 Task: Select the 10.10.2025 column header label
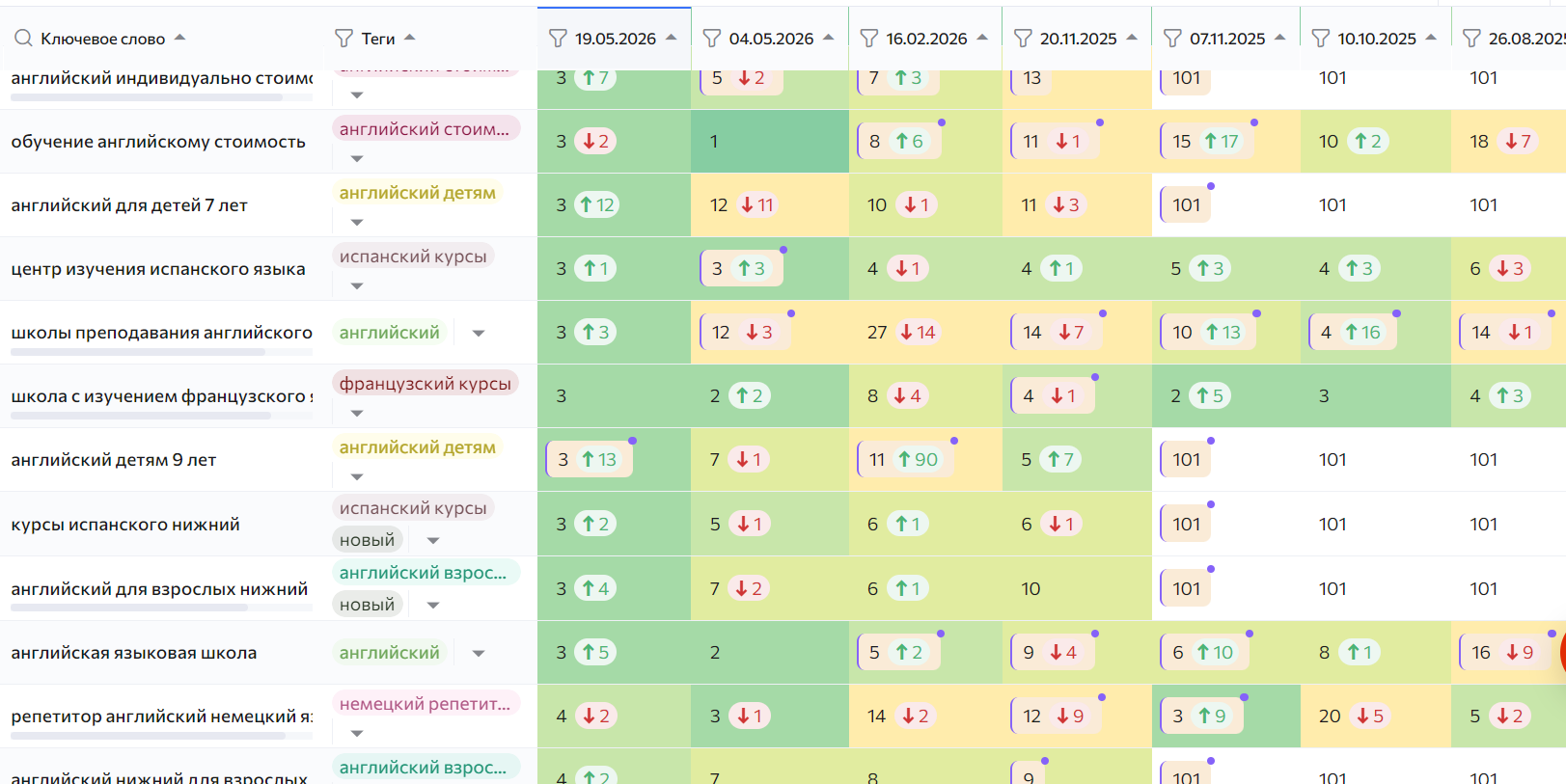pos(1377,39)
